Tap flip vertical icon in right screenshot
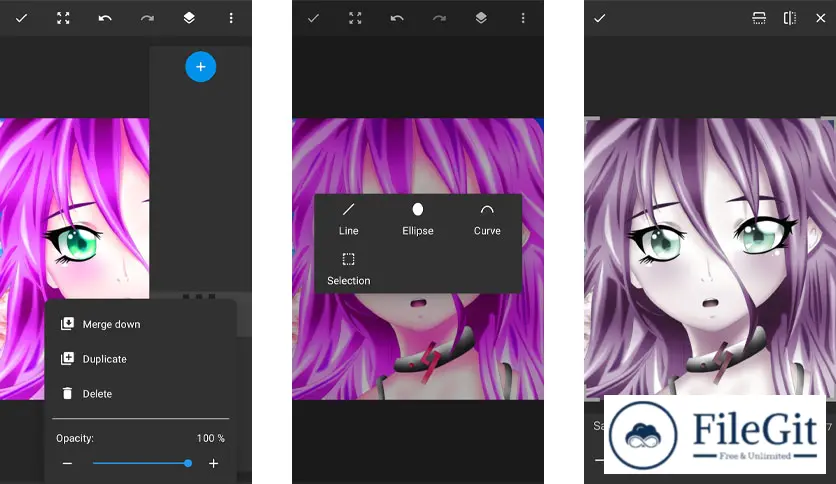Image resolution: width=836 pixels, height=484 pixels. (x=759, y=18)
